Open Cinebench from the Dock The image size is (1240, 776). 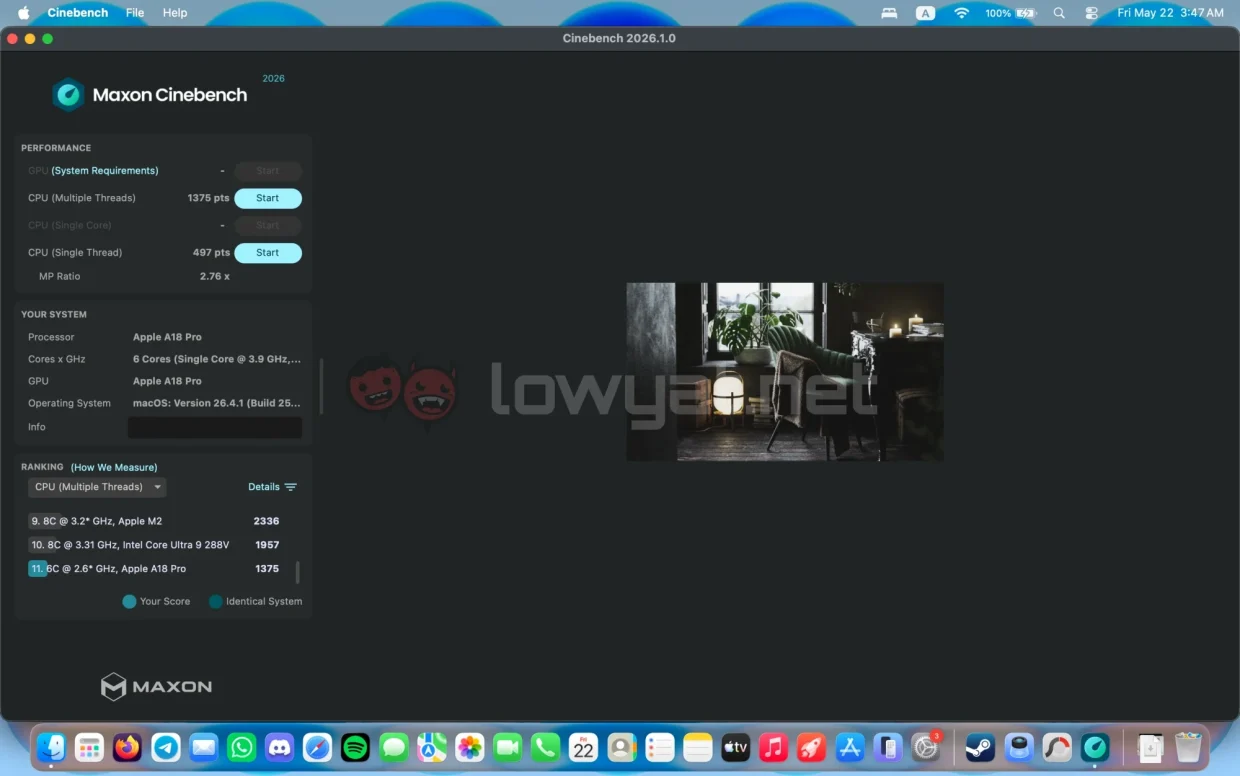[x=1095, y=747]
